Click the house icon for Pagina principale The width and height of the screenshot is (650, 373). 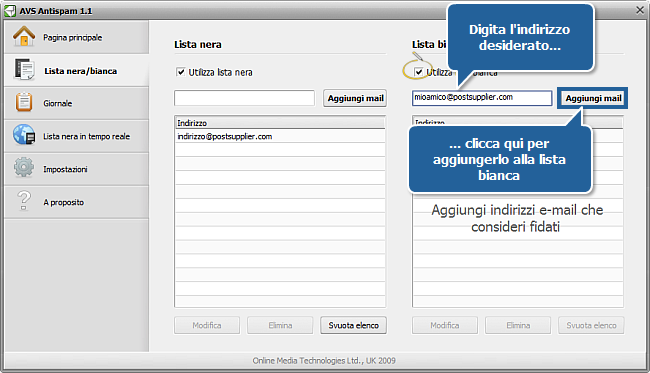pos(24,36)
